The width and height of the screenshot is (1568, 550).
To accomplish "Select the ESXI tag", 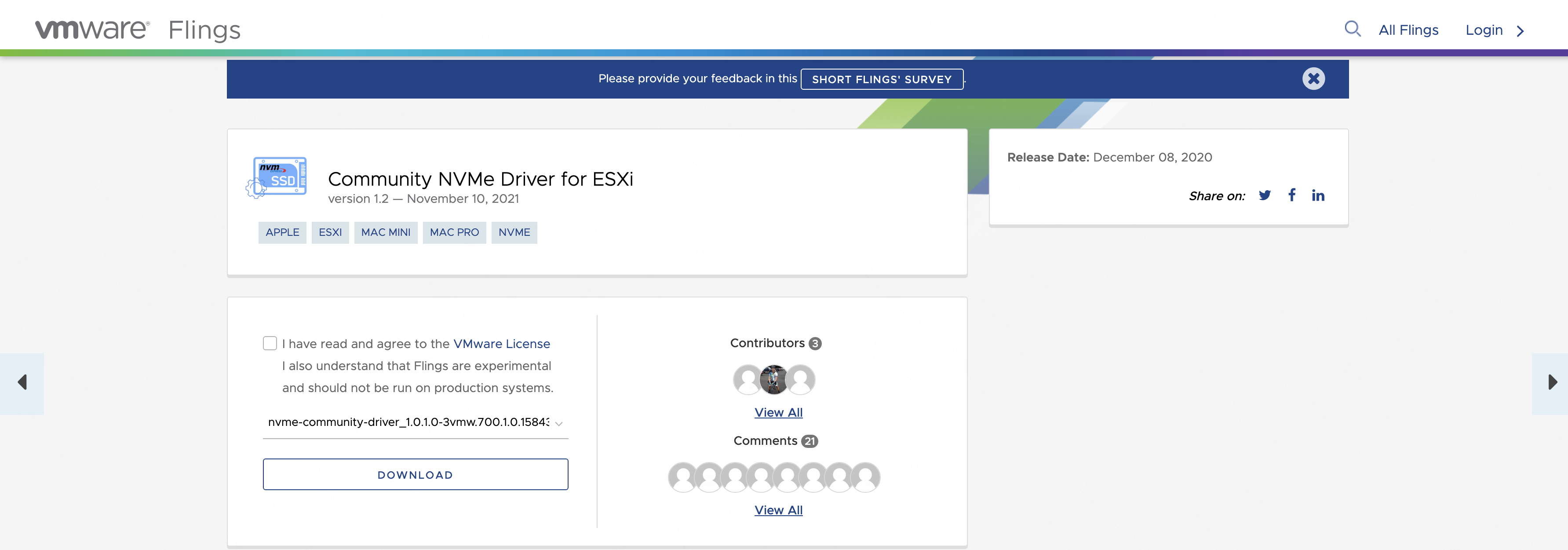I will point(330,232).
